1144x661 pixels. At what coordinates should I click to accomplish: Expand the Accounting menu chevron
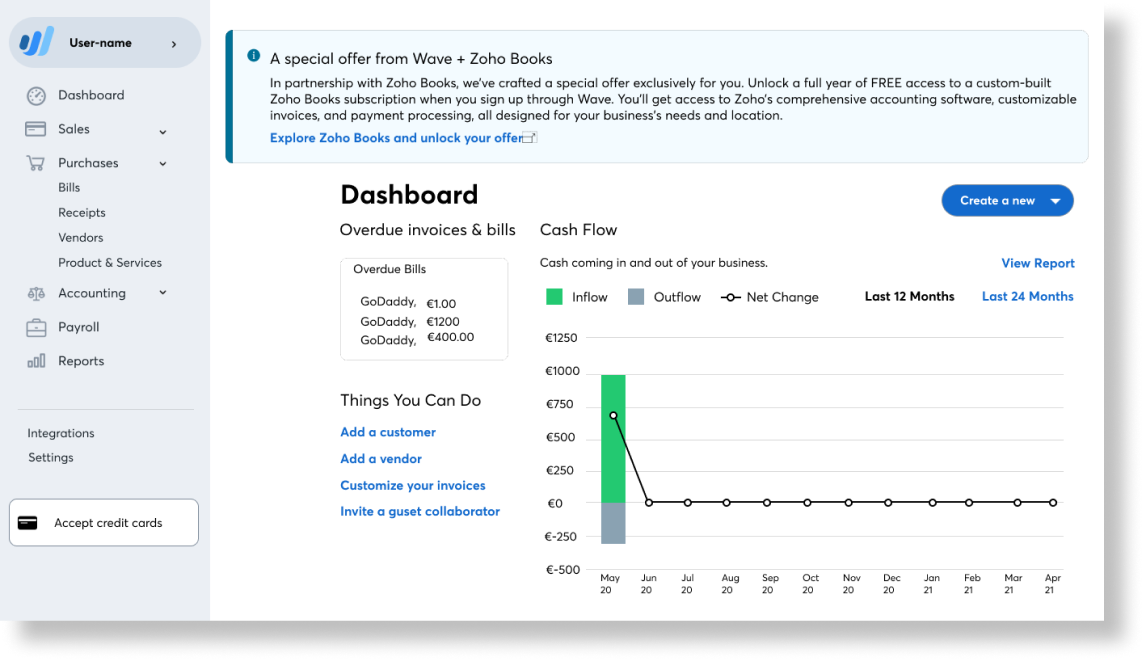pos(163,293)
